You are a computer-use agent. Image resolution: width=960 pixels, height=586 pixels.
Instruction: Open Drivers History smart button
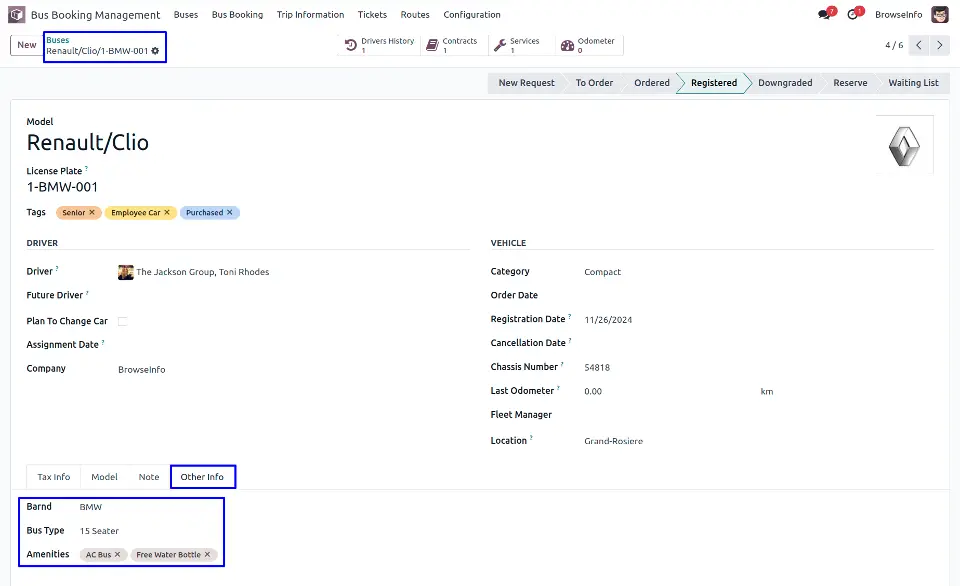(x=380, y=45)
